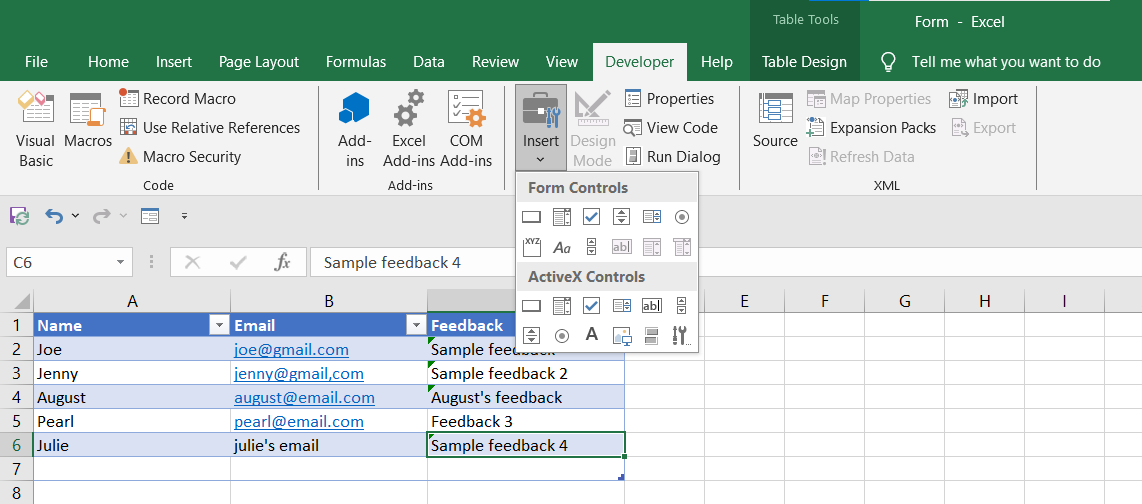Viewport: 1142px width, 504px height.
Task: Open the Undo history dropdown arrow
Action: pos(75,216)
